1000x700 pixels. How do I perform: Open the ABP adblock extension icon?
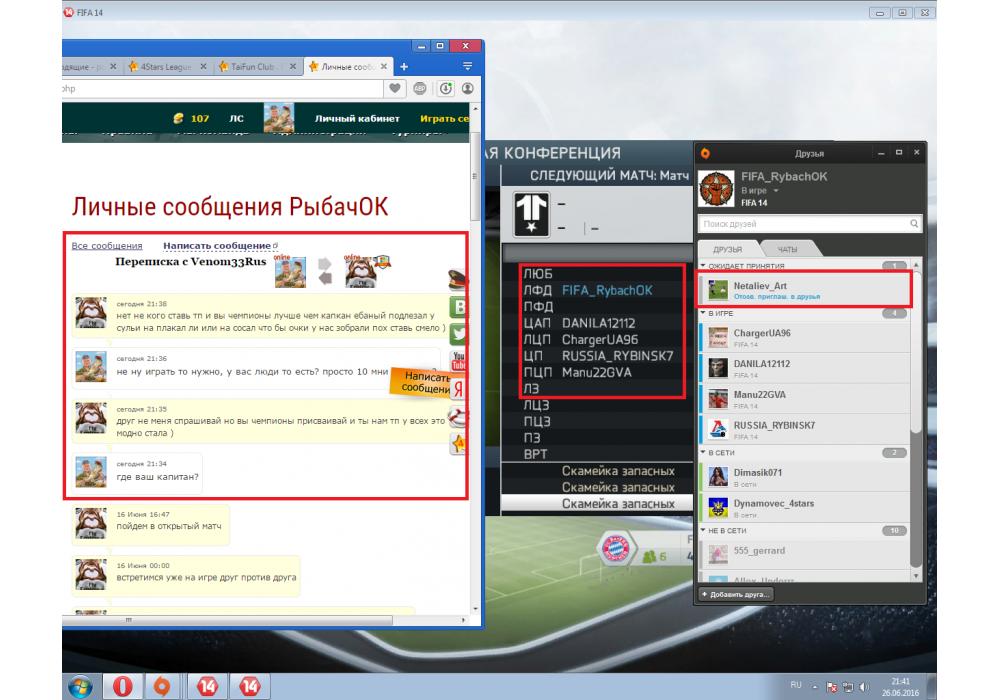[x=420, y=89]
